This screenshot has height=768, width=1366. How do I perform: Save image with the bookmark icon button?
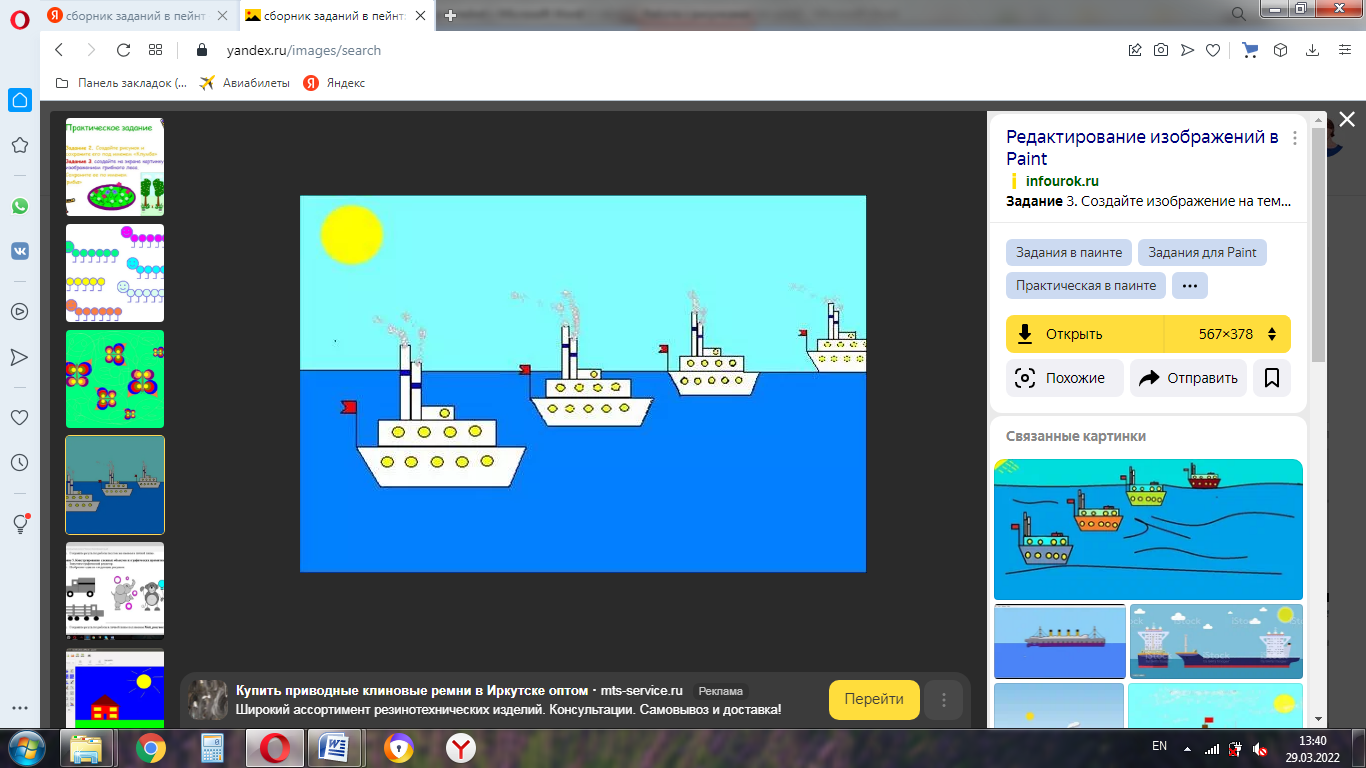point(1272,378)
